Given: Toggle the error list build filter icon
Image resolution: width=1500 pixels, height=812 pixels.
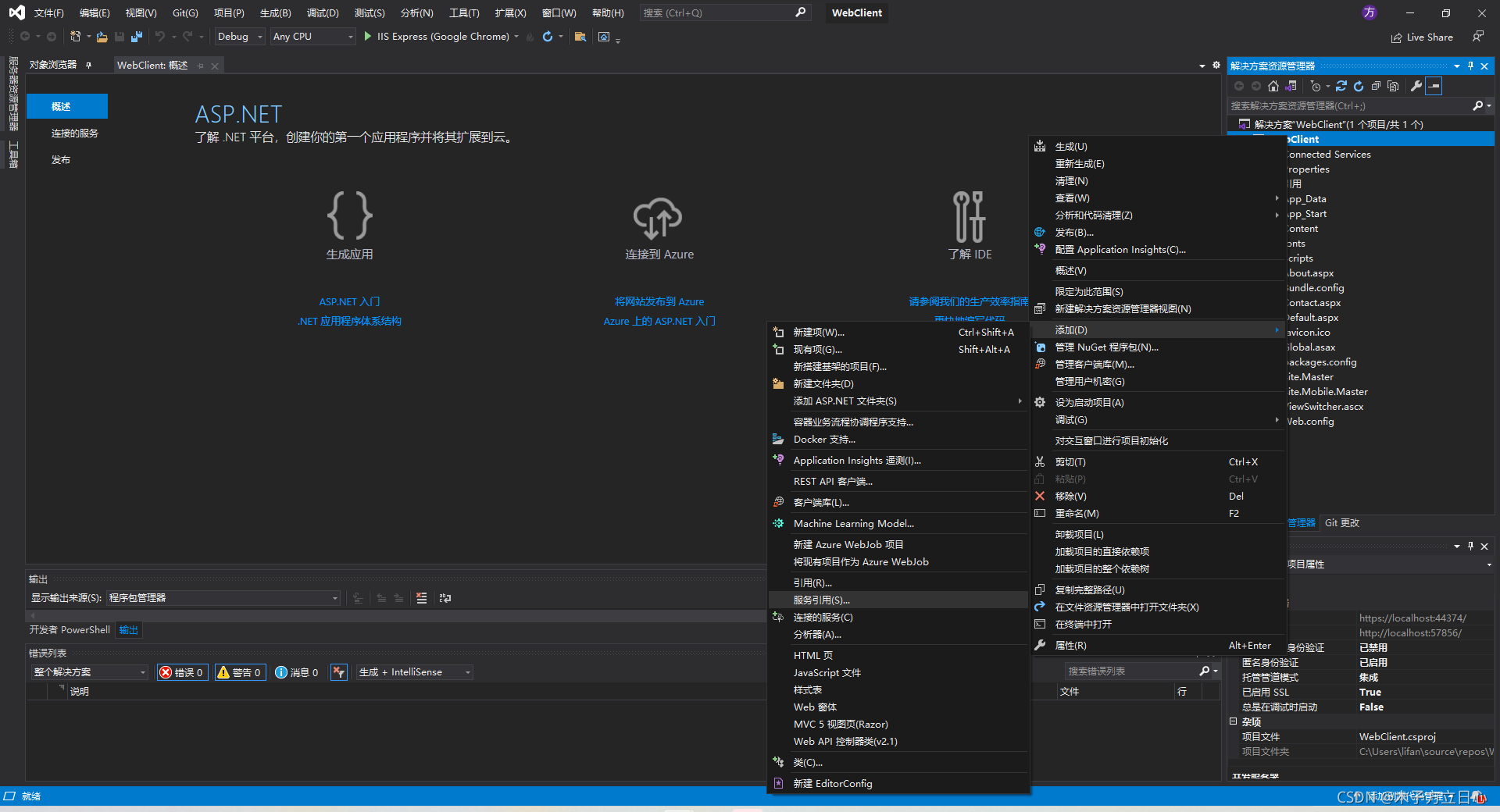Looking at the screenshot, I should [x=338, y=672].
